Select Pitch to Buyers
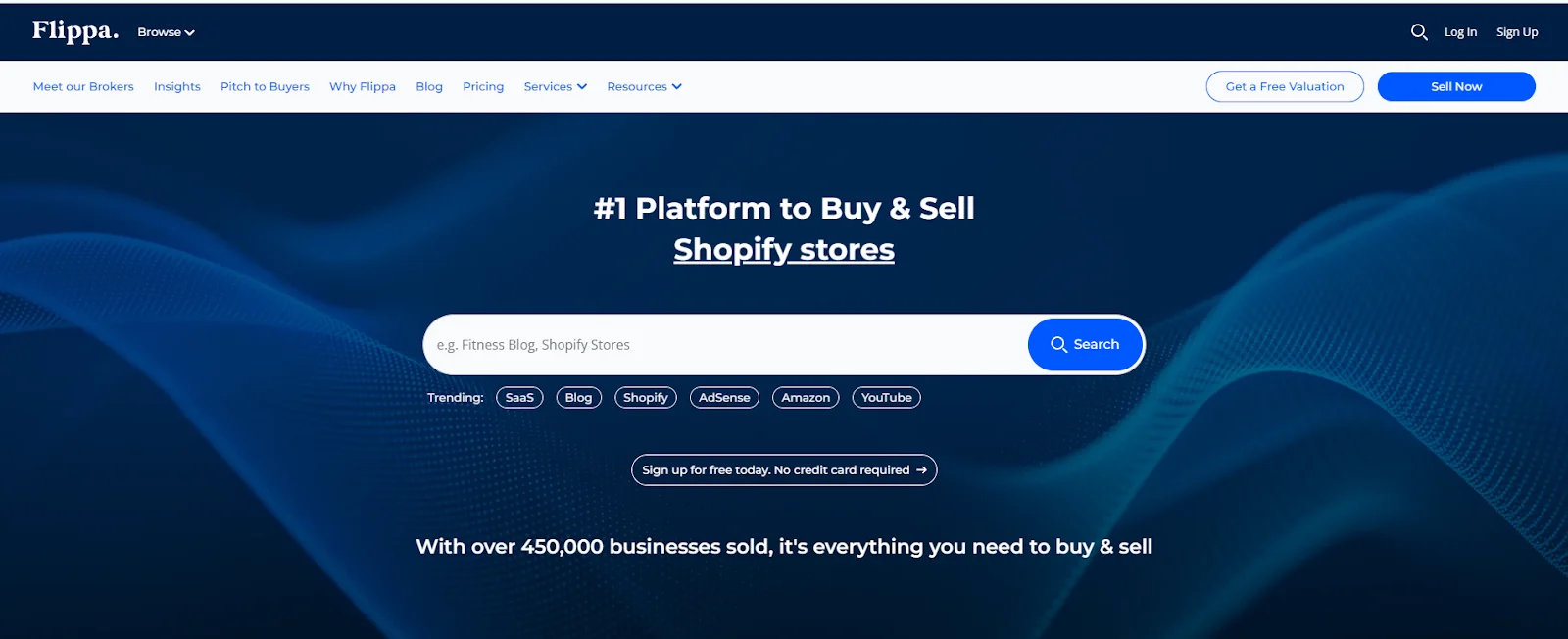The image size is (1568, 639). (265, 86)
